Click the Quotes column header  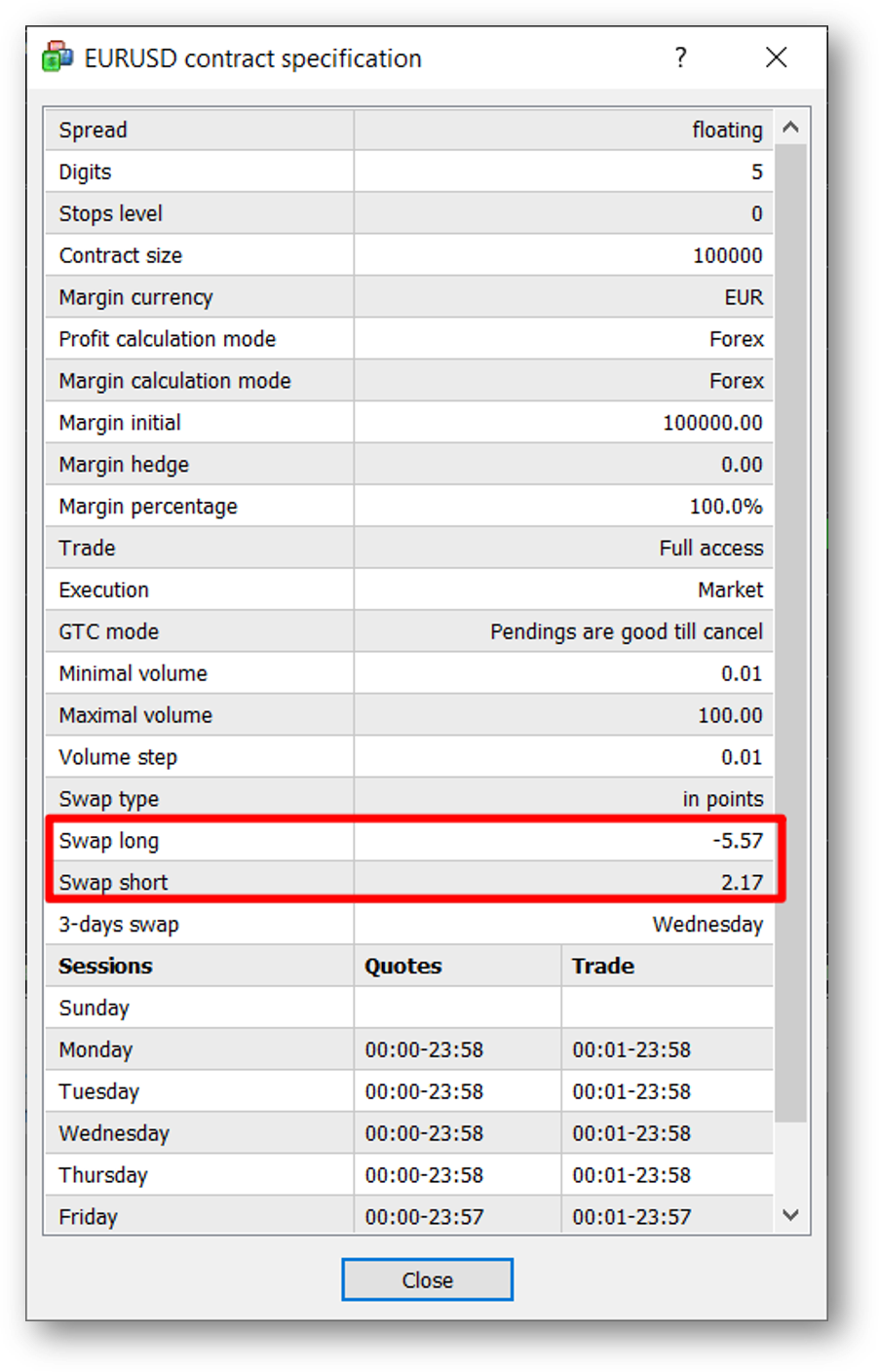click(402, 966)
